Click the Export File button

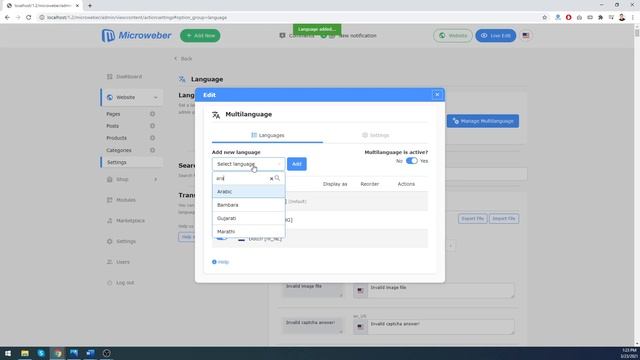tap(472, 219)
